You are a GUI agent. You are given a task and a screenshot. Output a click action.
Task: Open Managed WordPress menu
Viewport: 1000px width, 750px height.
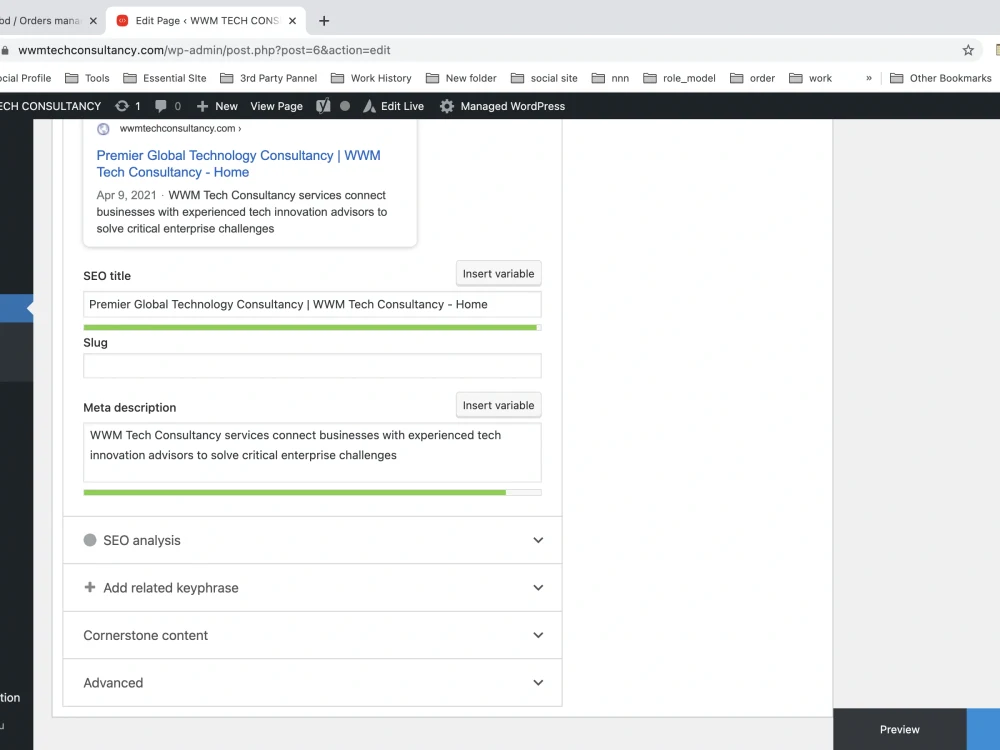click(x=503, y=107)
